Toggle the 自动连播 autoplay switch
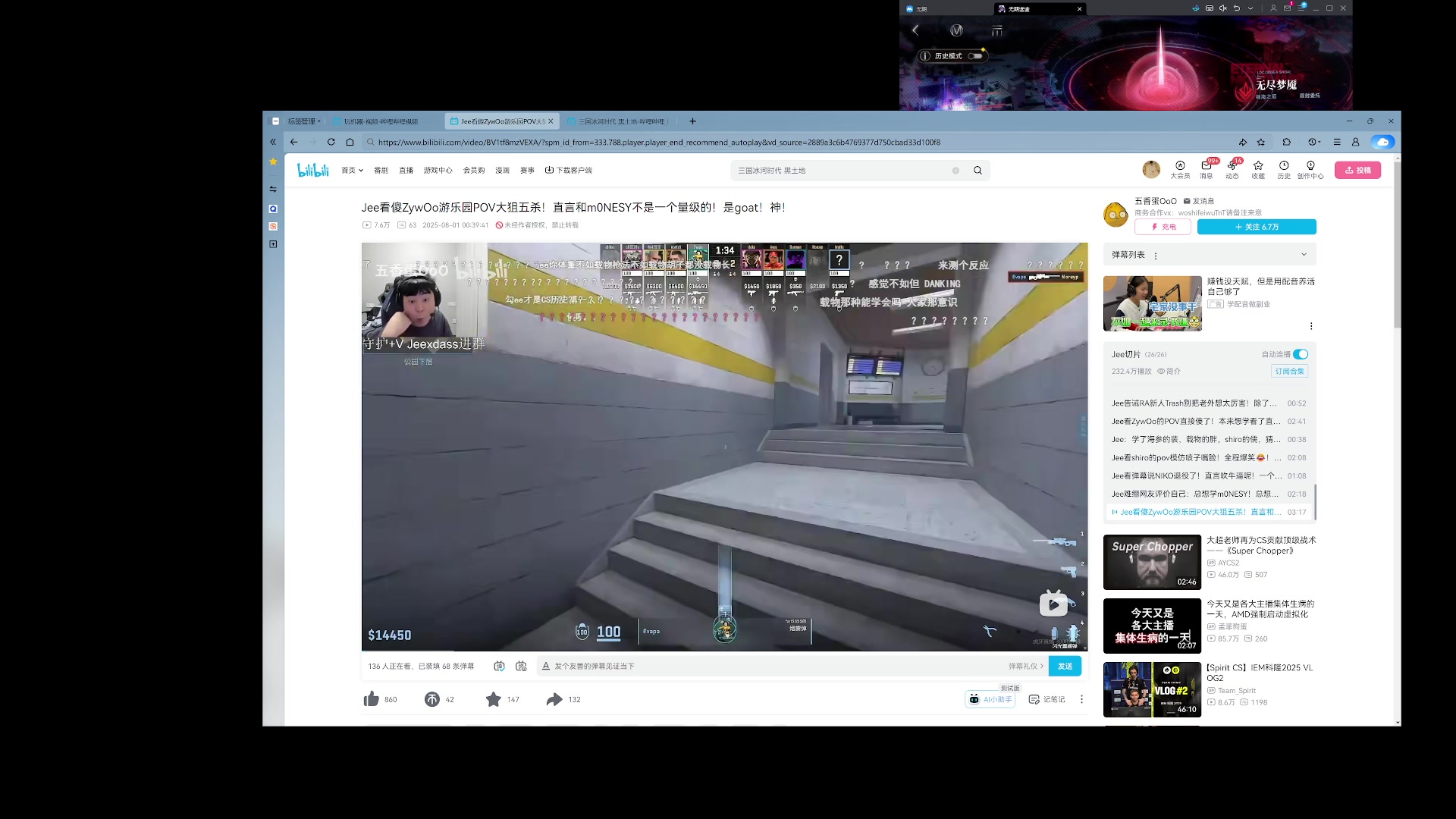Viewport: 1456px width, 819px height. [x=1301, y=354]
